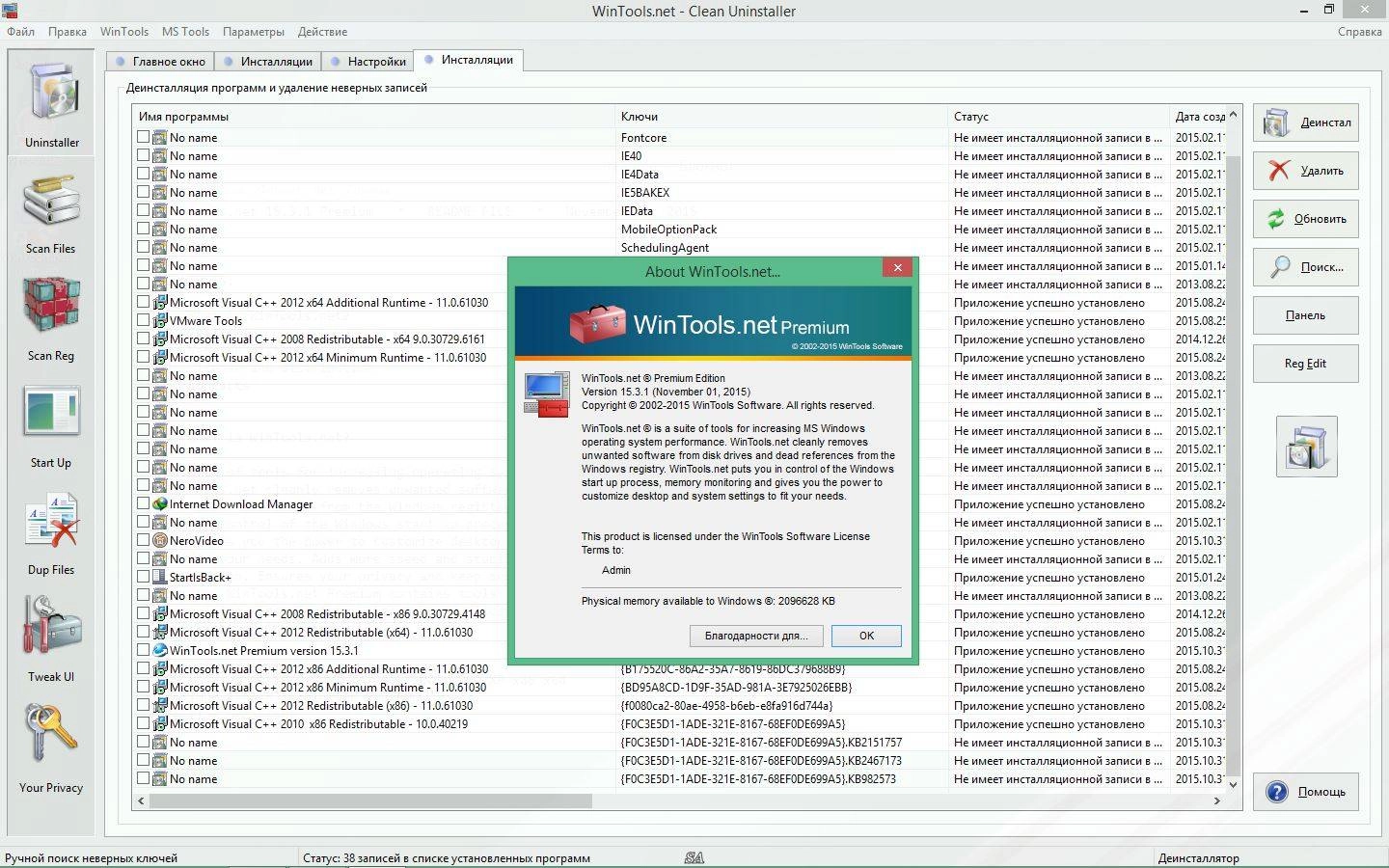Viewport: 1389px width, 868px height.
Task: Open the MS Tools menu
Action: tap(185, 32)
